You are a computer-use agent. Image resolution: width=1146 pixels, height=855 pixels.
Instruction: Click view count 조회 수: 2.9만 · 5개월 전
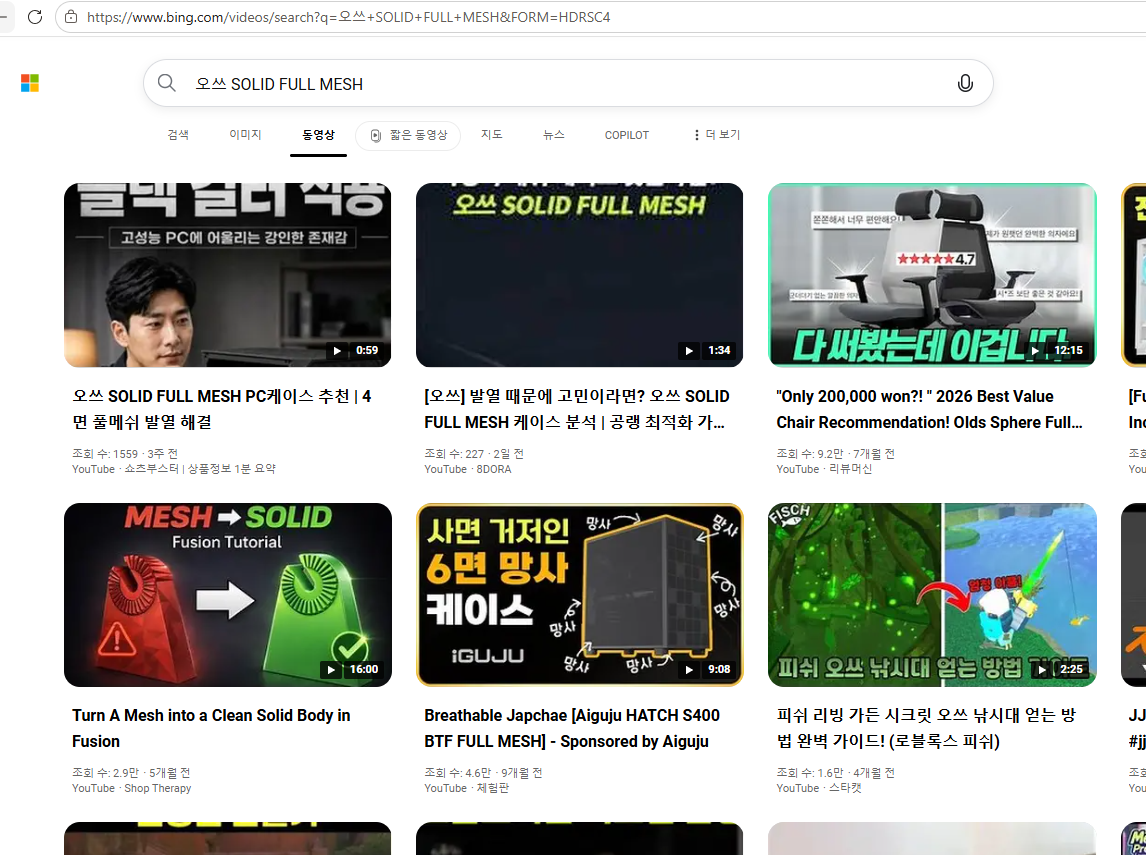(x=131, y=773)
